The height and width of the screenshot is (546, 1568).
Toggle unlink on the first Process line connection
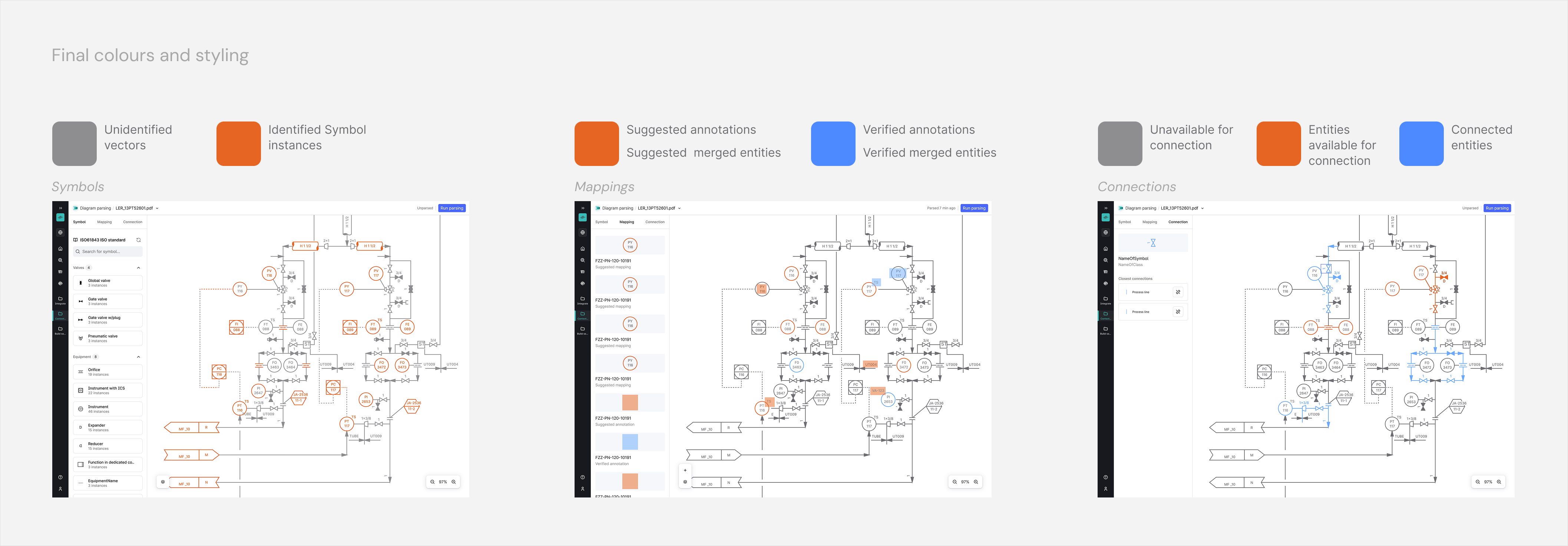click(x=1178, y=292)
